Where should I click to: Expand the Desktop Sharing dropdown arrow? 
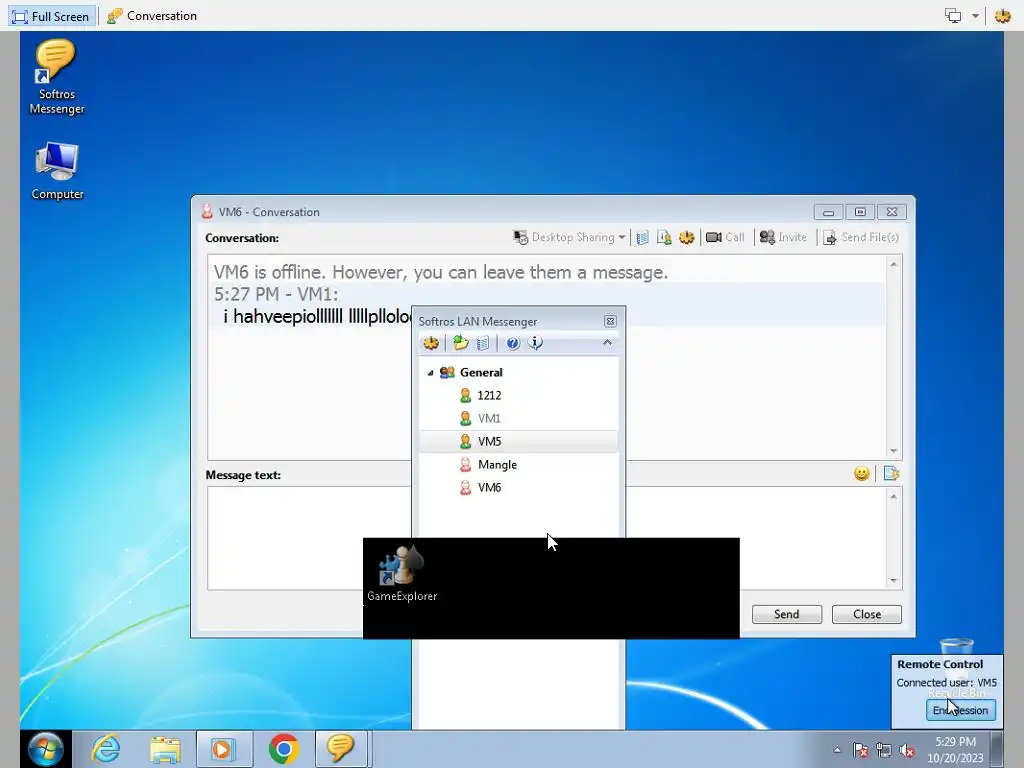(x=622, y=238)
